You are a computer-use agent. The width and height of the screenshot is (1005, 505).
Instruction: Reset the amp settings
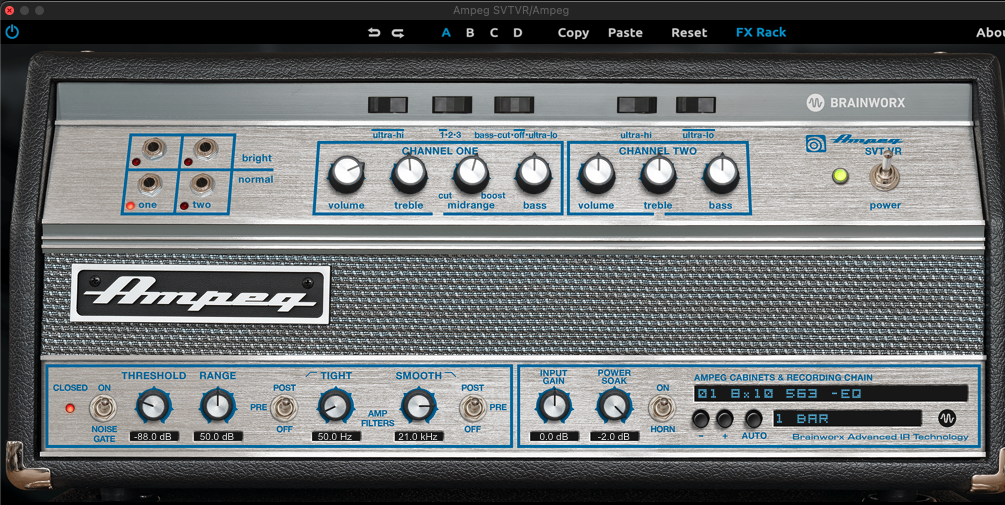689,33
